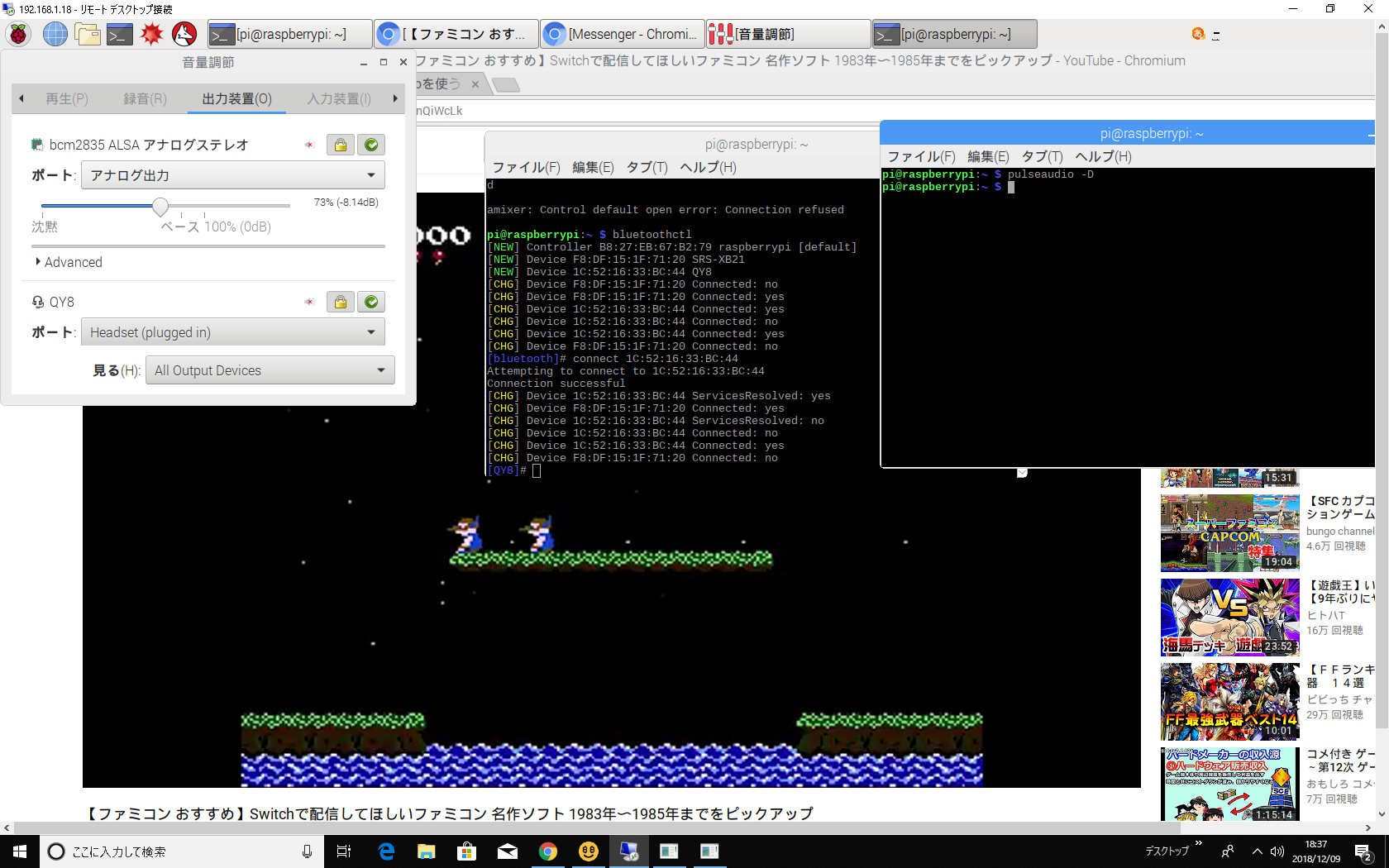Open Windows Task View

pos(344,851)
